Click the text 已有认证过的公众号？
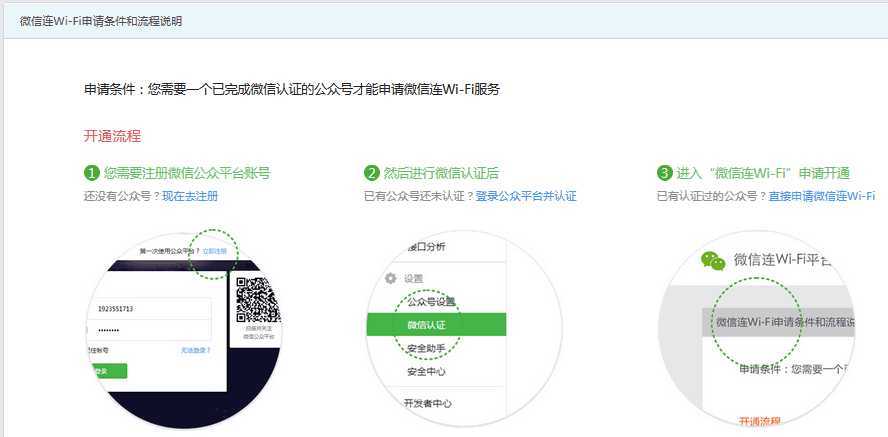This screenshot has height=437, width=888. pos(712,196)
